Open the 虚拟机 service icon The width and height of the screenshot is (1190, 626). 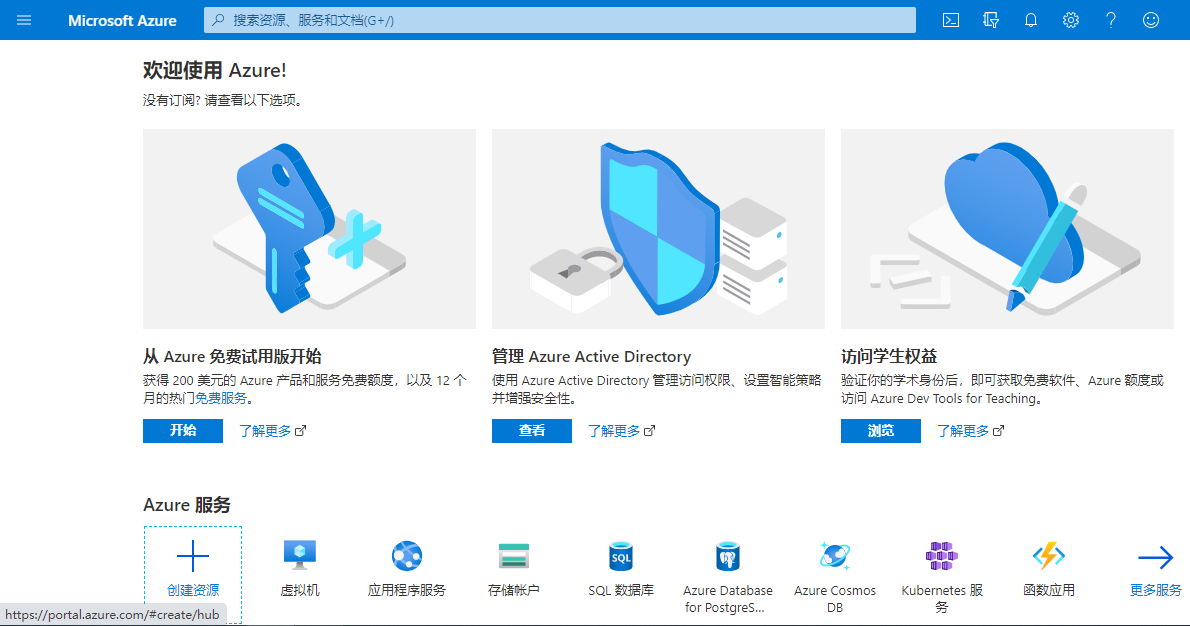click(x=300, y=556)
